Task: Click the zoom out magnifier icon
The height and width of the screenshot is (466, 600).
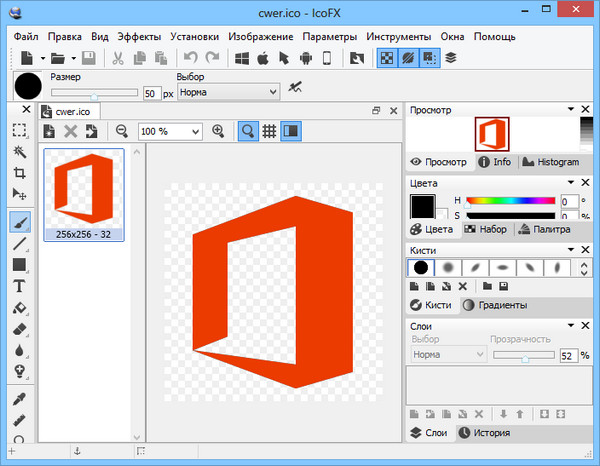Action: pos(122,131)
